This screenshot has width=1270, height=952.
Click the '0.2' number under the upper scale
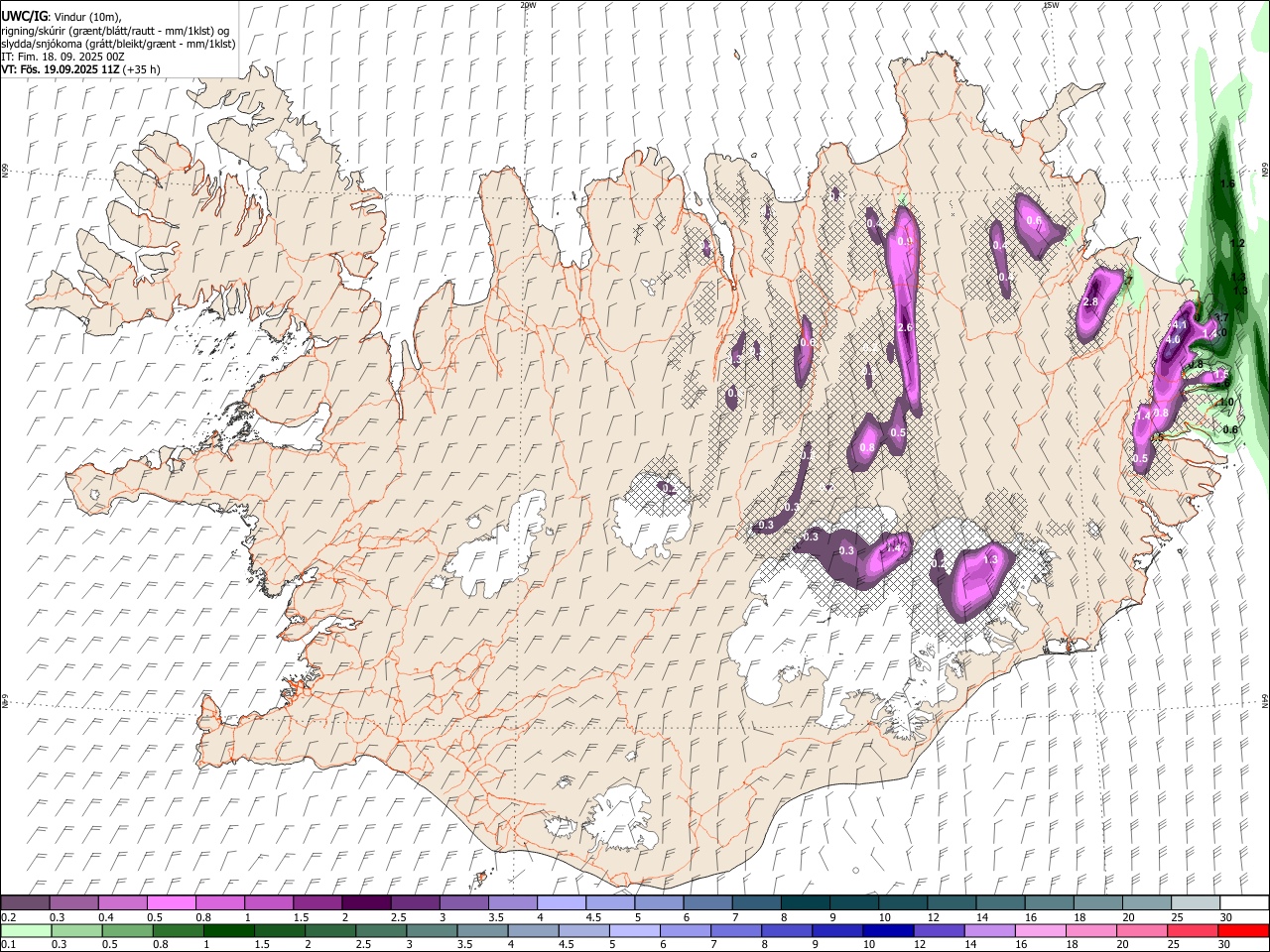8,917
